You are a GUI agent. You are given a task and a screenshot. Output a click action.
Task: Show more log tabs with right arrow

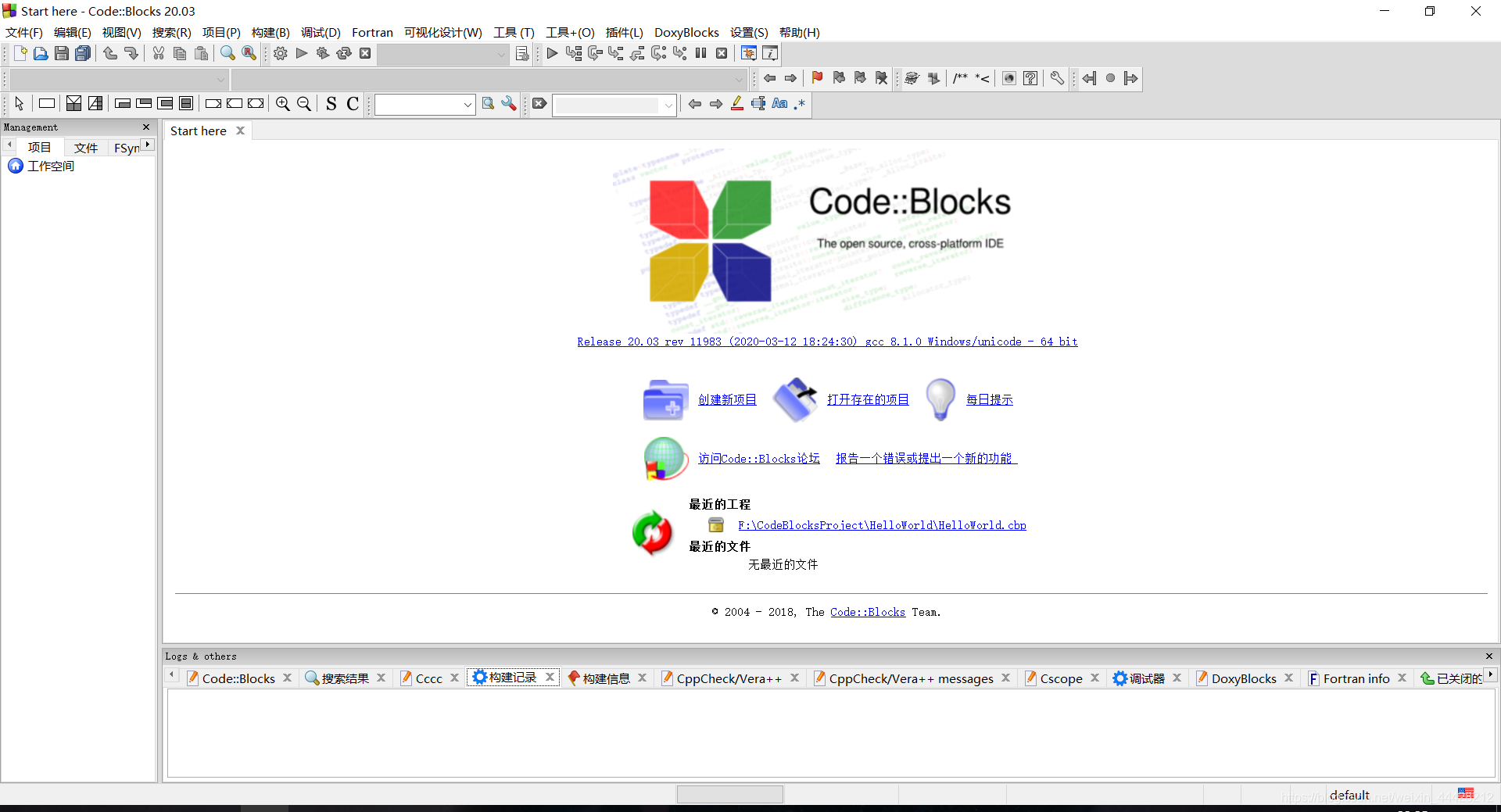coord(1491,674)
